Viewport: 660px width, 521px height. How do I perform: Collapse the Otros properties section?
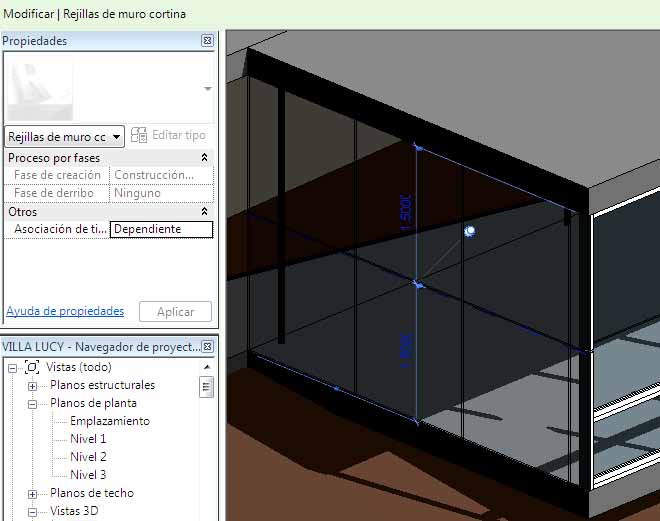click(205, 212)
